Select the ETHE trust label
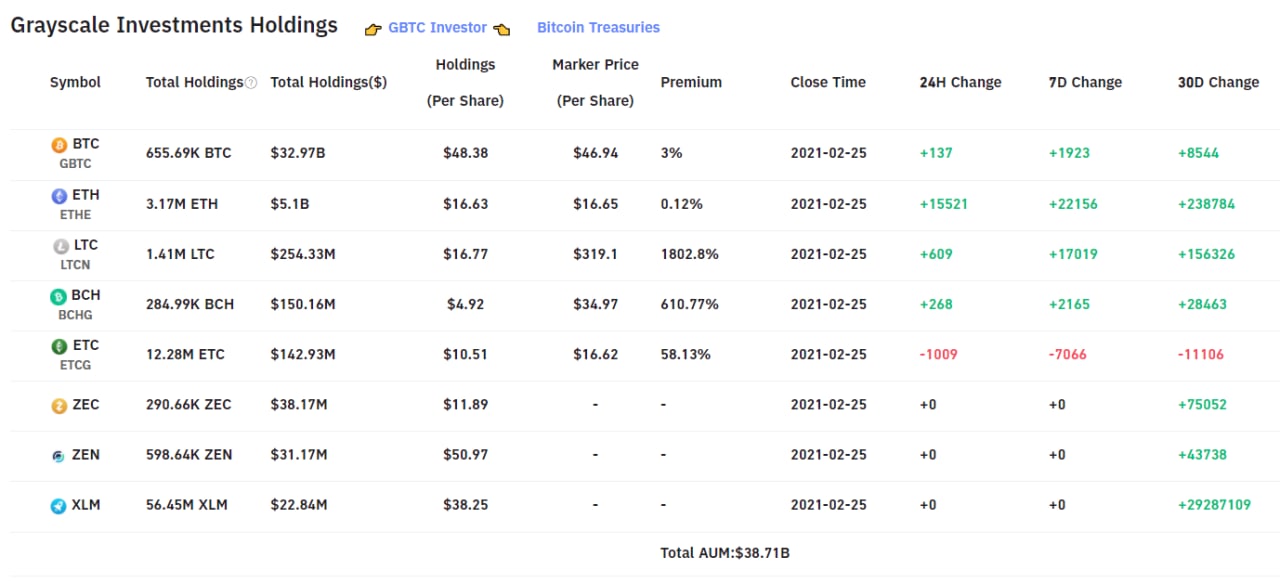This screenshot has width=1280, height=583. click(75, 215)
